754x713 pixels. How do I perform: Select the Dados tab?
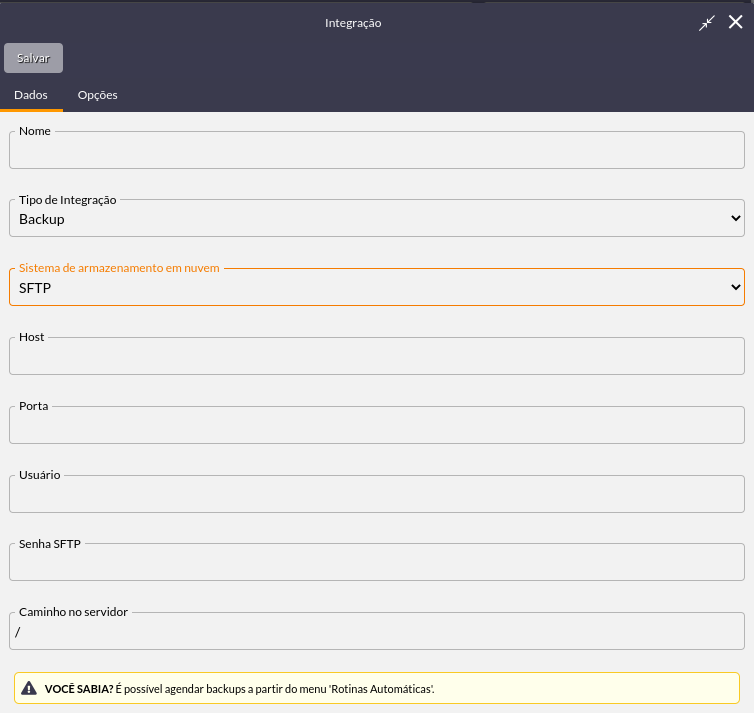31,95
